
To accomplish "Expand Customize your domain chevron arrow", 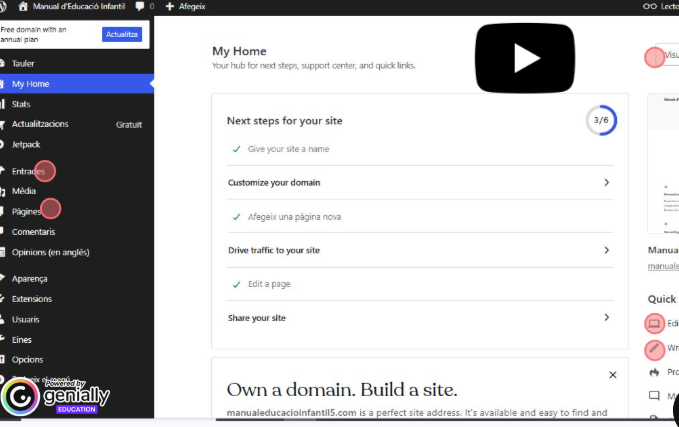I will tap(606, 182).
